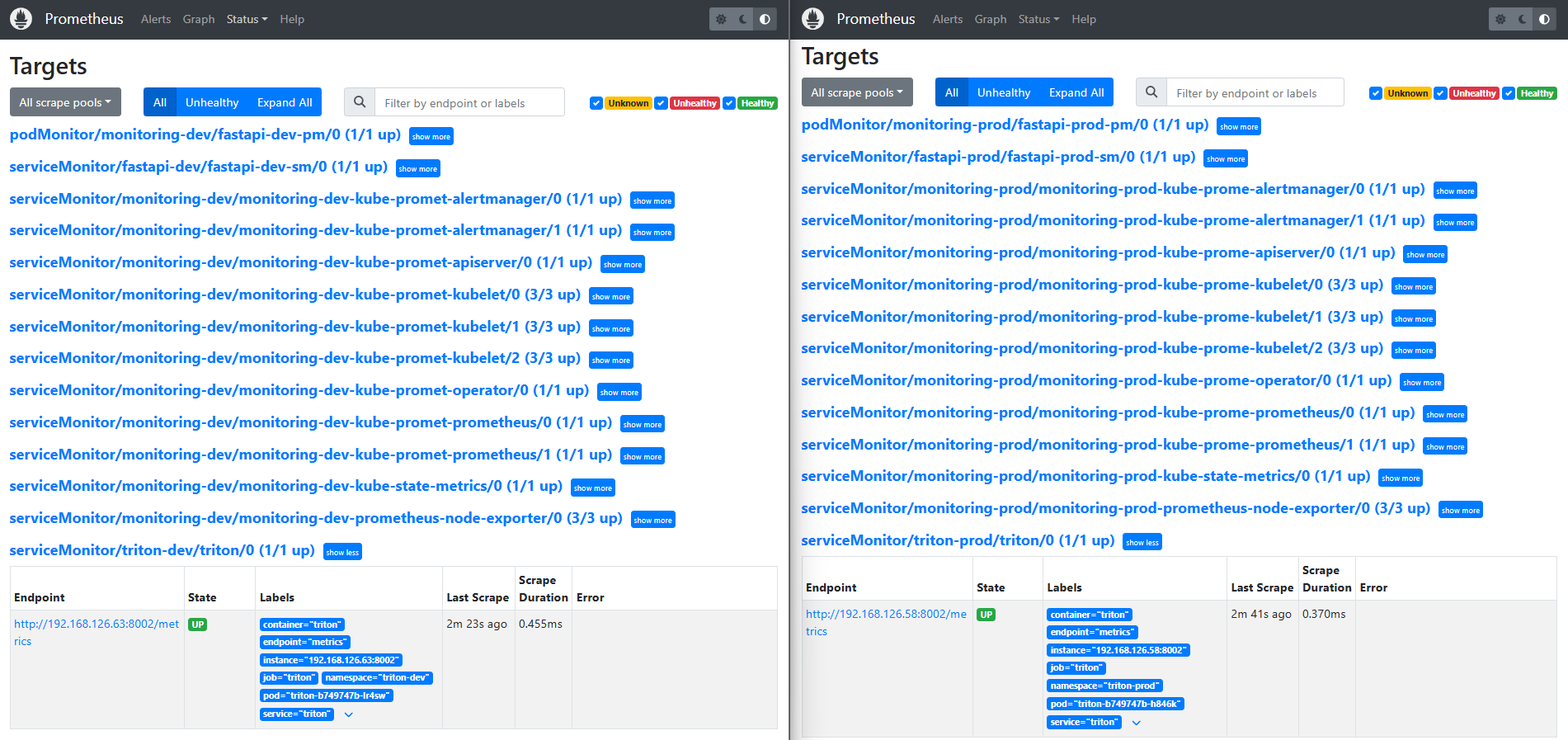Image resolution: width=1568 pixels, height=740 pixels.
Task: Switch to light theme in left window
Action: 721,19
